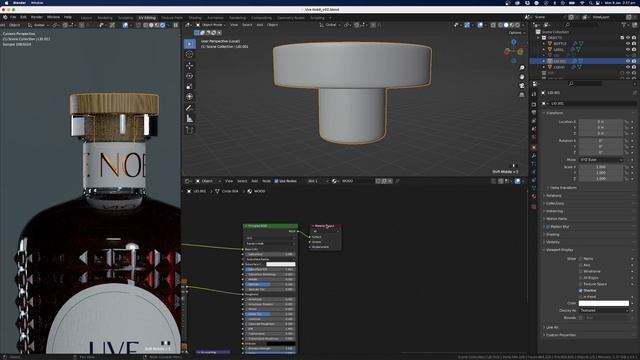The image size is (640, 360).
Task: Select the Add Cube tool
Action: (189, 130)
